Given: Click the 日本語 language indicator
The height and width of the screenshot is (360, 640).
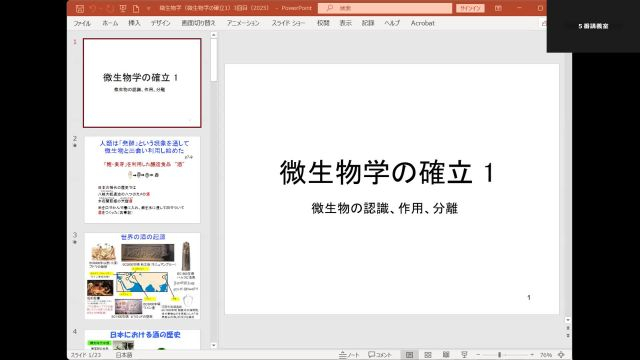Looking at the screenshot, I should 124,355.
